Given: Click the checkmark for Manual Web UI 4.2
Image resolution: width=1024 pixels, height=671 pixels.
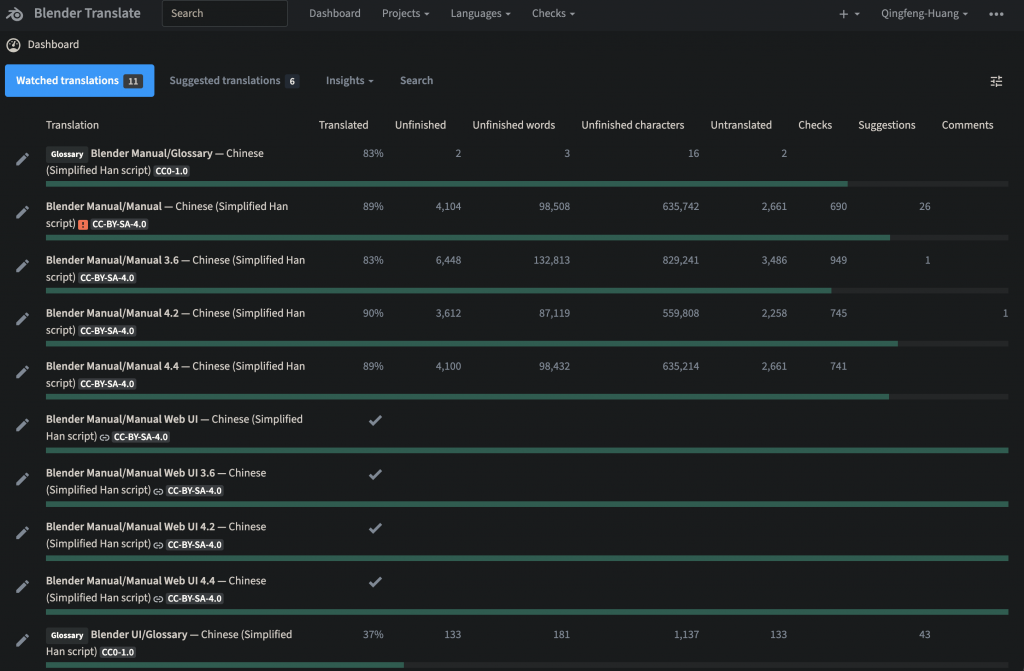Looking at the screenshot, I should (375, 528).
